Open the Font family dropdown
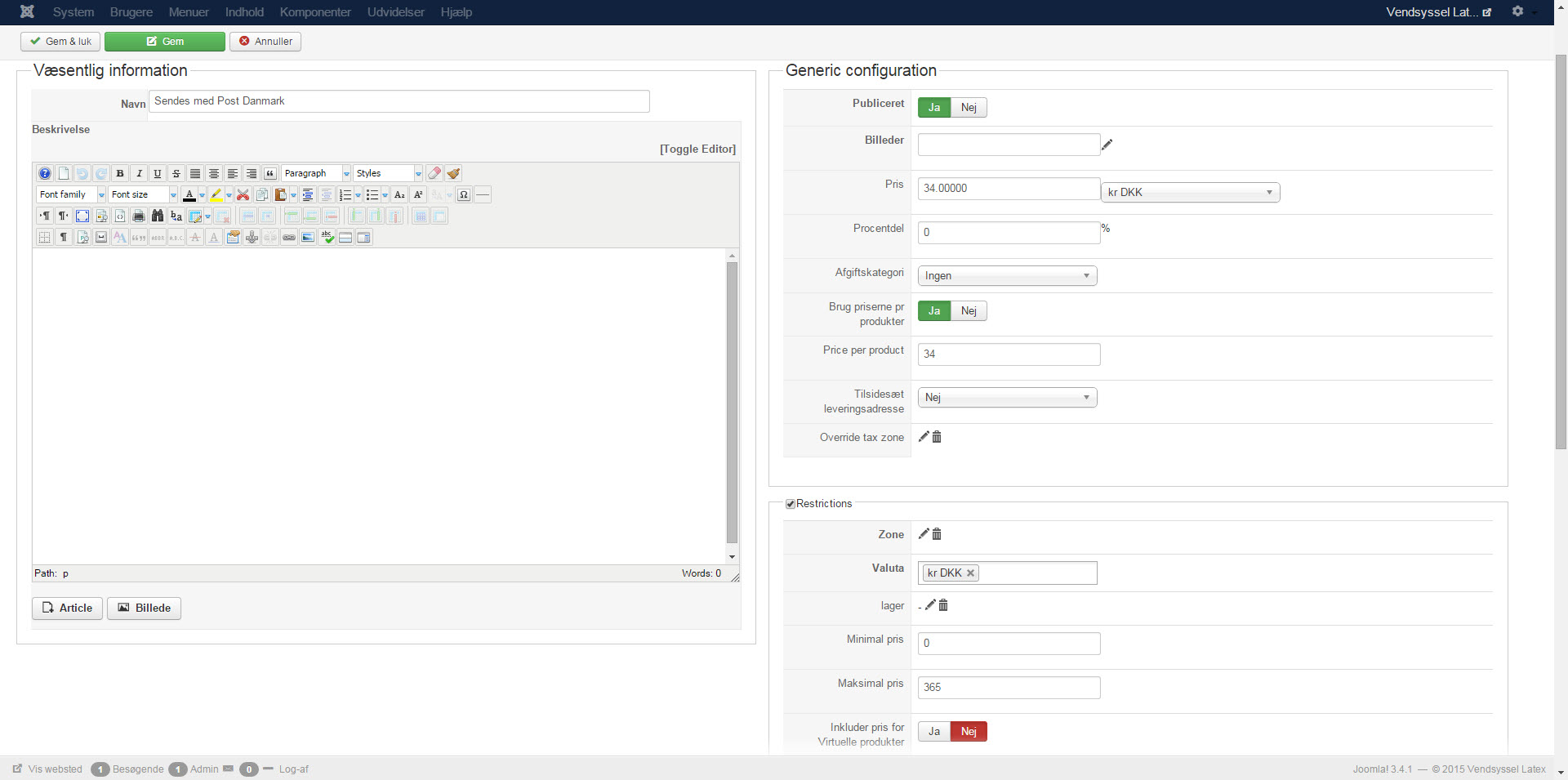The height and width of the screenshot is (780, 1568). [71, 194]
